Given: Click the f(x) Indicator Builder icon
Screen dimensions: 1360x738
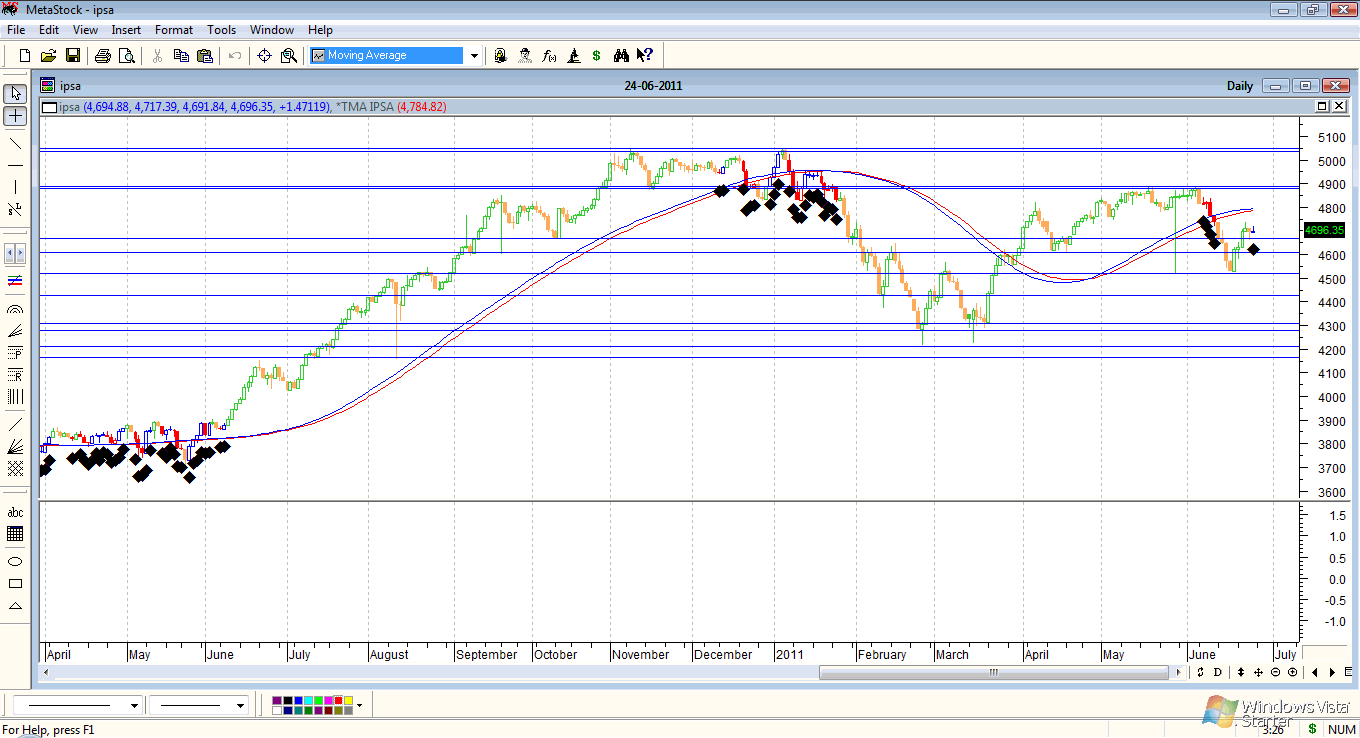Looking at the screenshot, I should click(549, 56).
